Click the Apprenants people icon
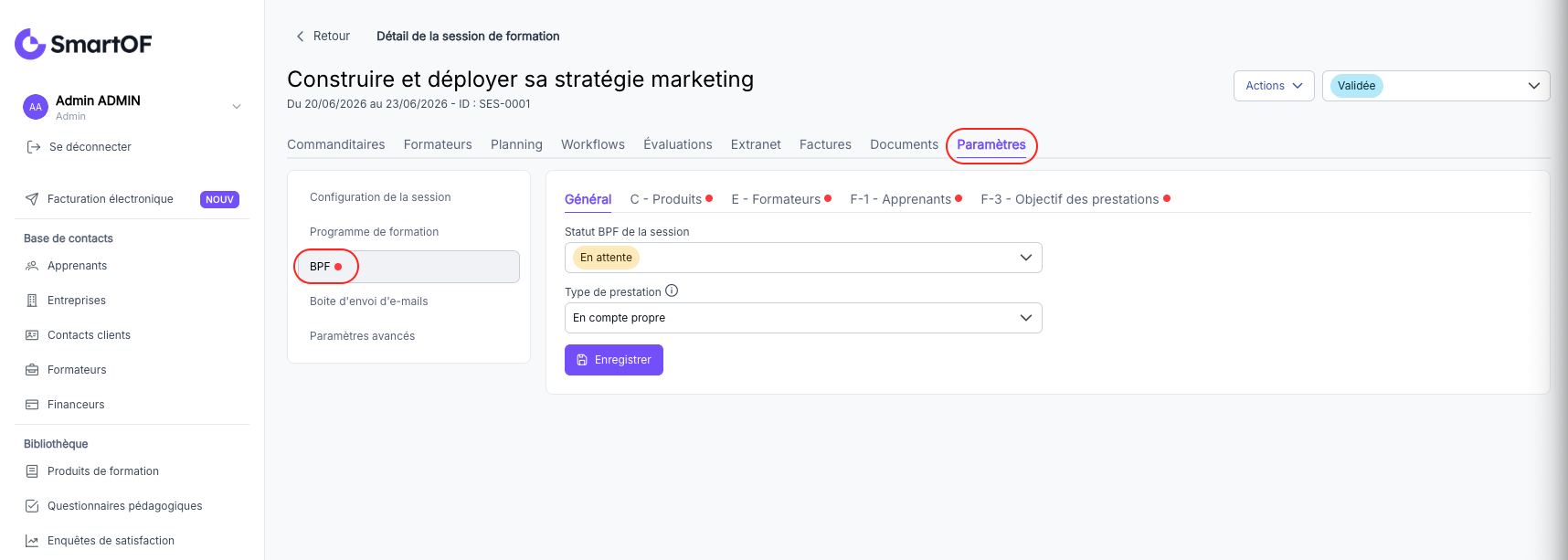 tap(32, 266)
